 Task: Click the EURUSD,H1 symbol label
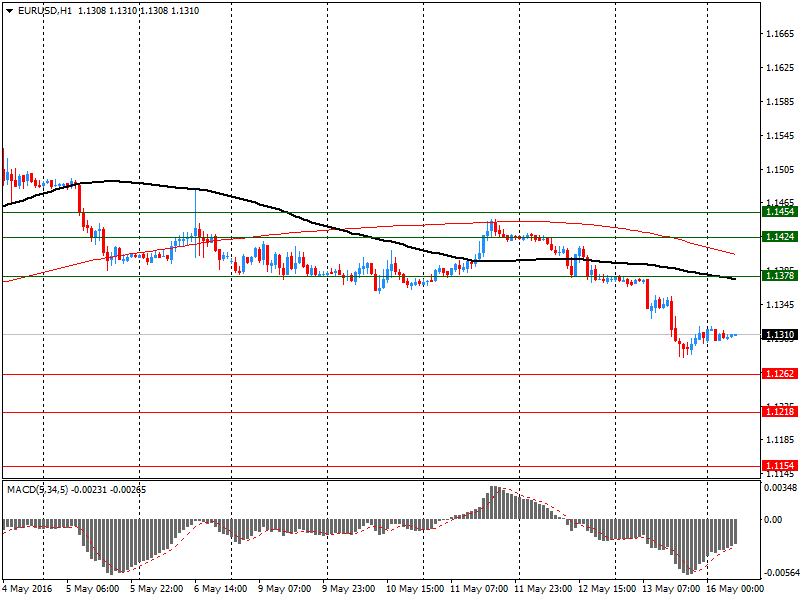[x=44, y=11]
